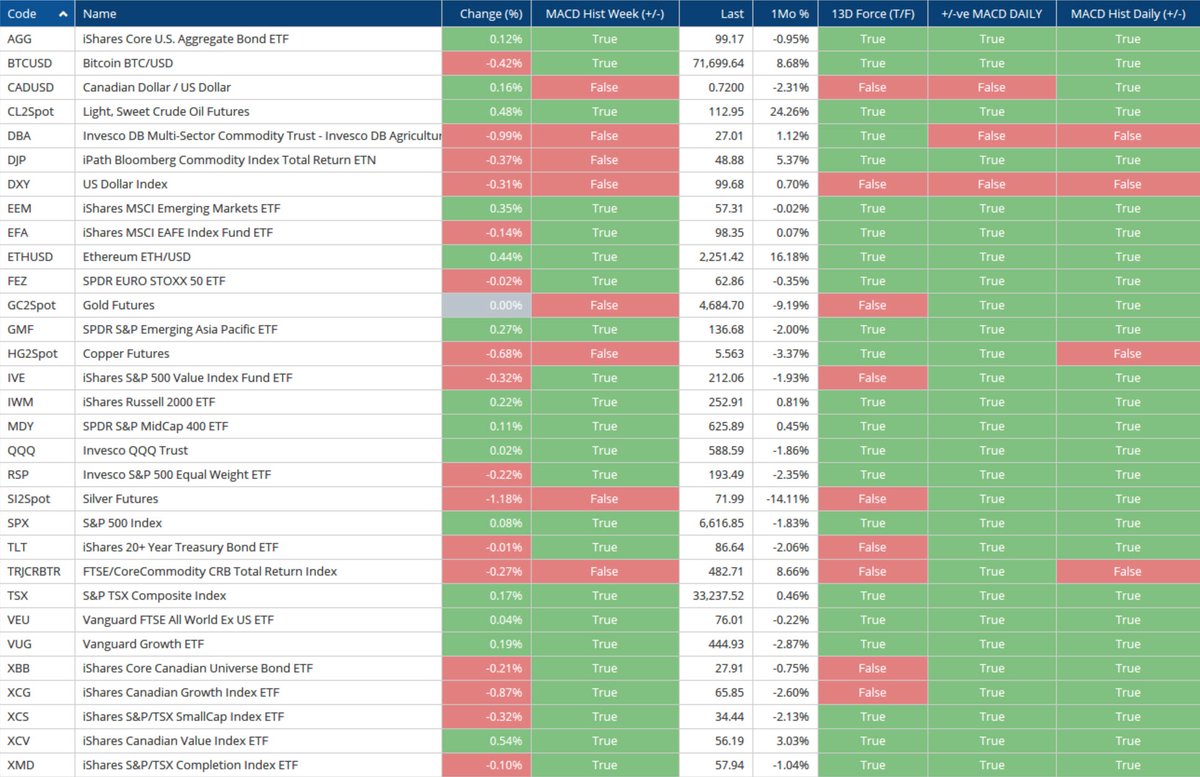Click MACD Hist Week False for CADUSD
This screenshot has height=777, width=1200.
coord(605,87)
